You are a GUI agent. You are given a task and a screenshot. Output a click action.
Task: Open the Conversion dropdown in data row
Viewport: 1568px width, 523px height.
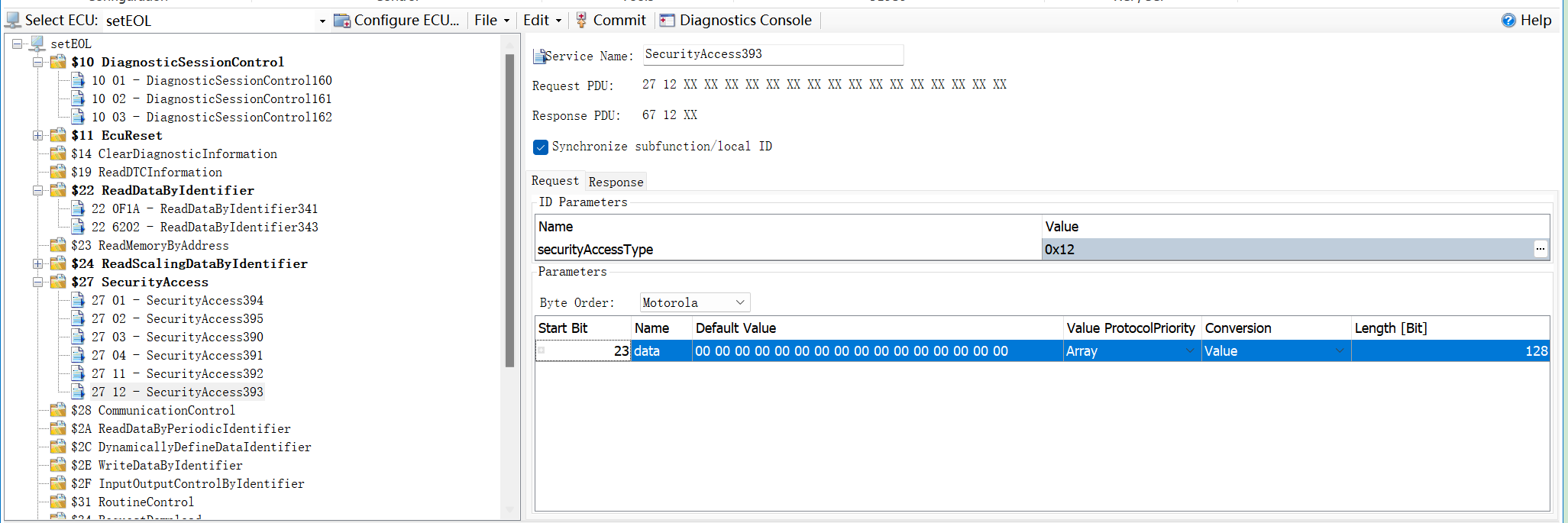1339,351
